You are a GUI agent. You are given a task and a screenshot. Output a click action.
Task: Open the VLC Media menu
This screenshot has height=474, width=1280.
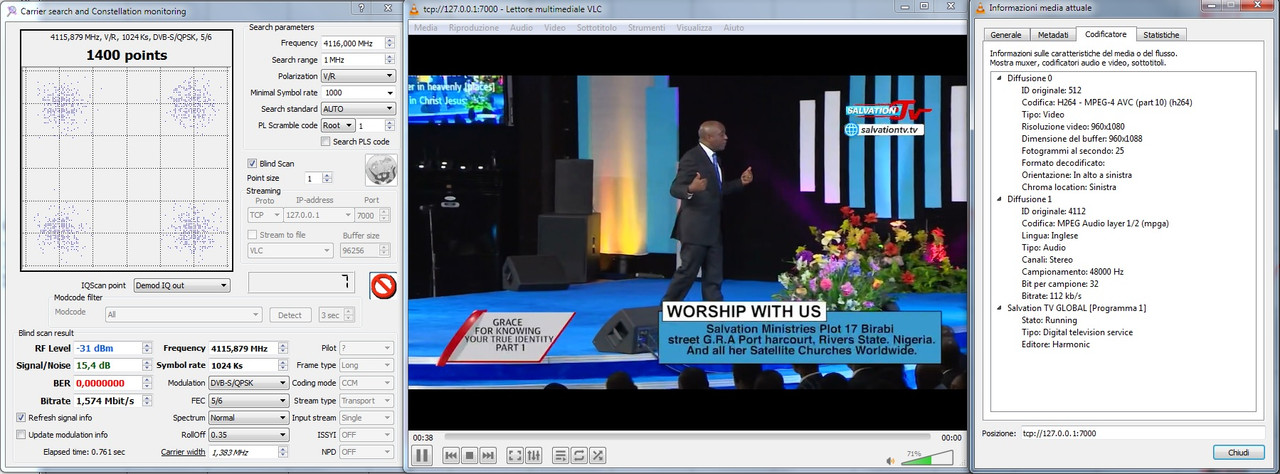(x=425, y=28)
